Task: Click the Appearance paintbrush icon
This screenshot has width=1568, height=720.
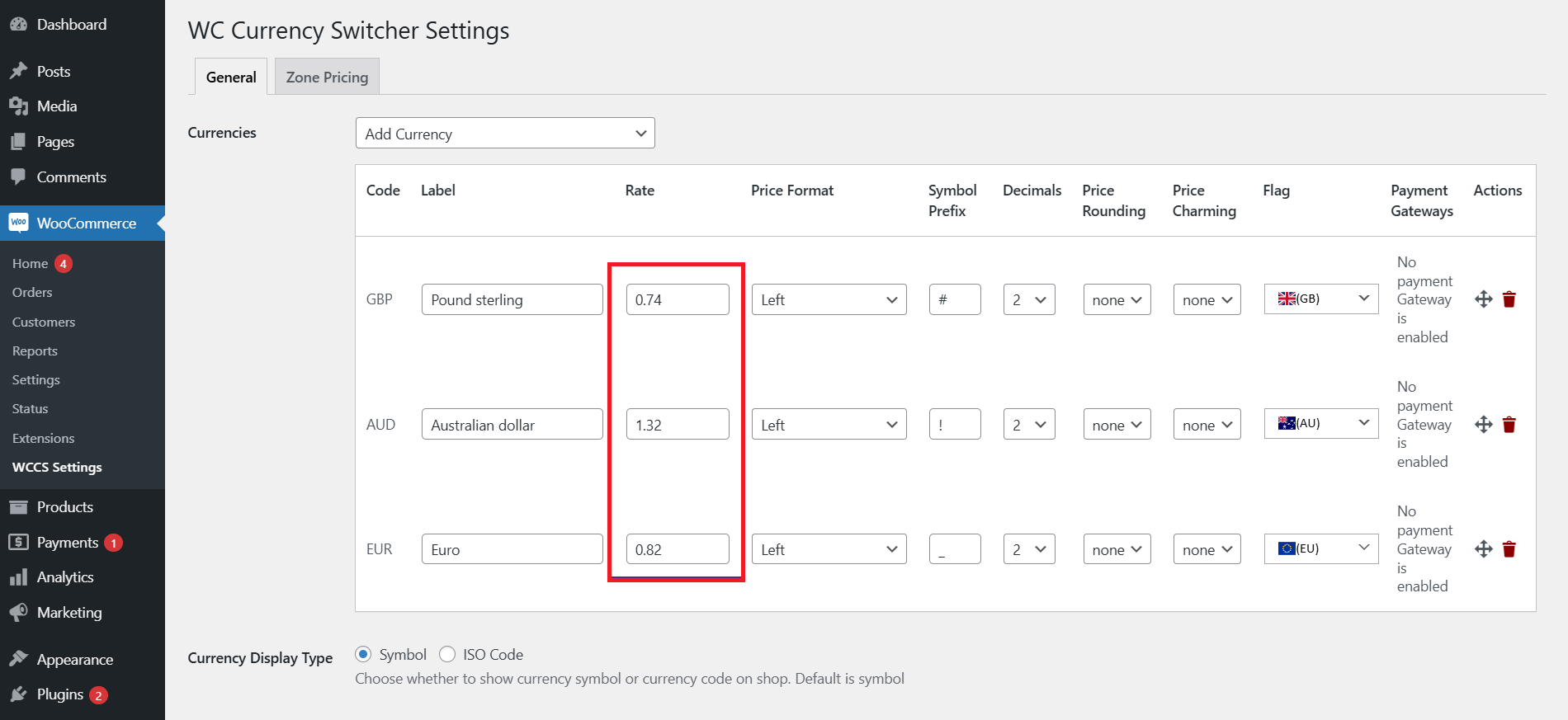Action: click(x=18, y=659)
